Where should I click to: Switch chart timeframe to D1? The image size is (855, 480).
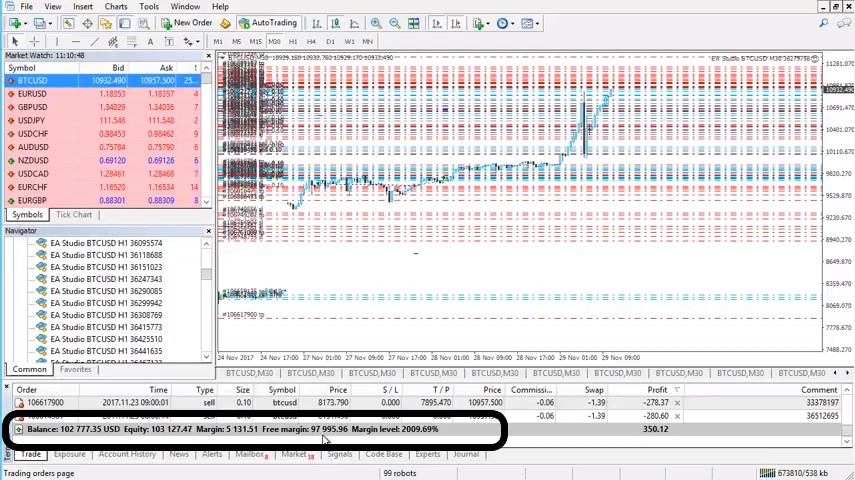[331, 42]
